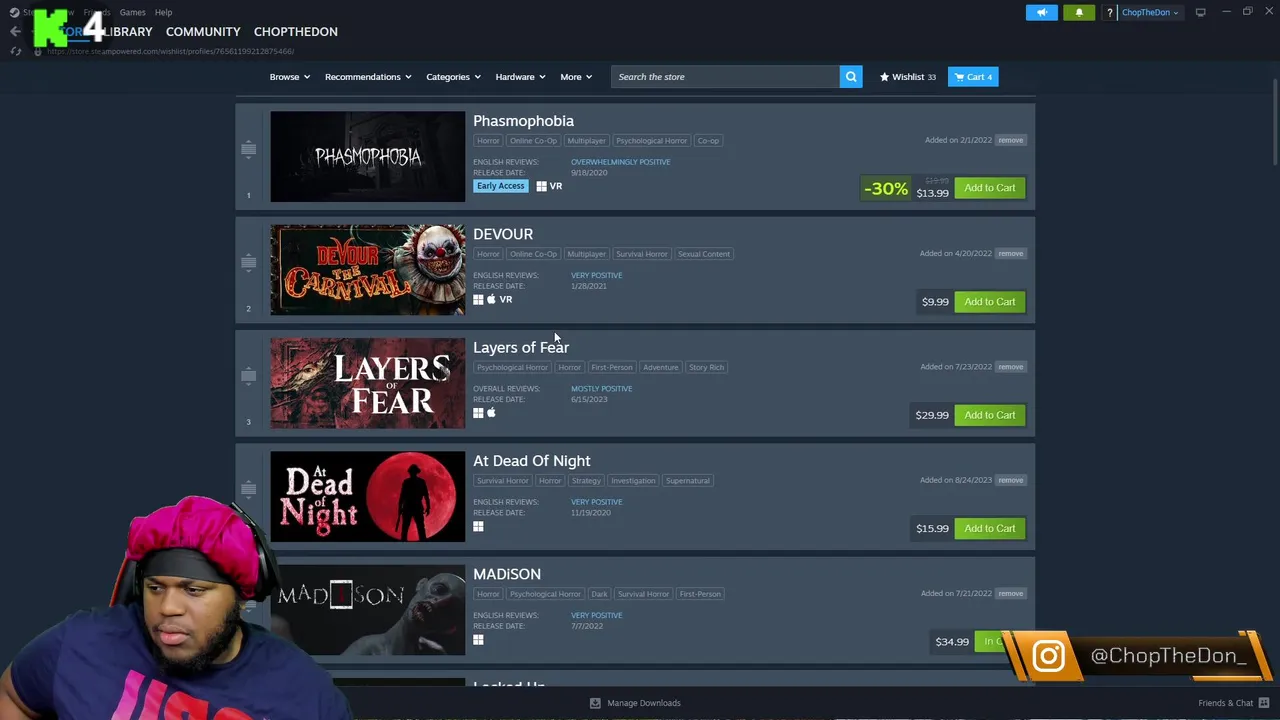The width and height of the screenshot is (1280, 720).
Task: Remove DEVOUR from wishlist
Action: click(x=1010, y=253)
